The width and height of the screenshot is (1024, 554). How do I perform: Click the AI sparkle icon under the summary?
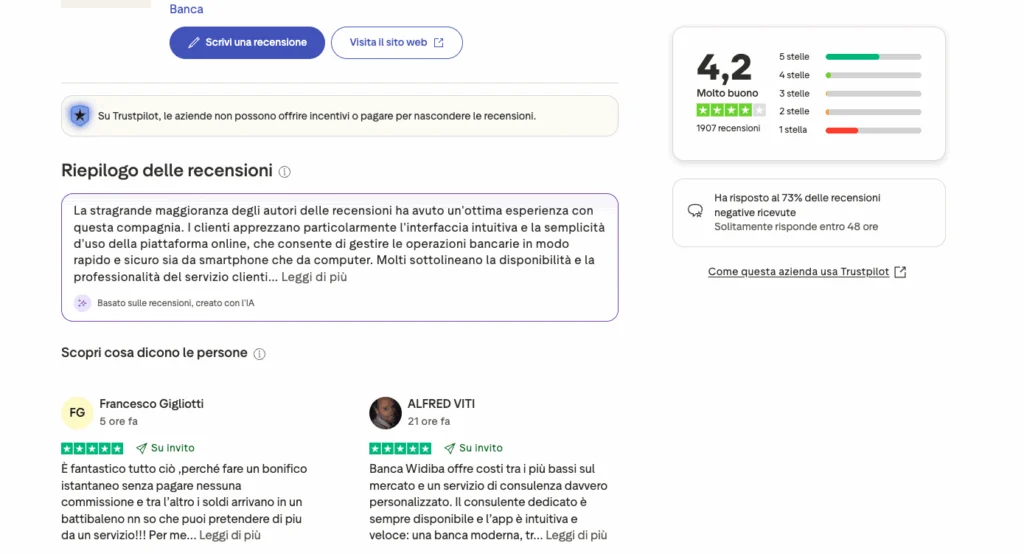point(82,303)
